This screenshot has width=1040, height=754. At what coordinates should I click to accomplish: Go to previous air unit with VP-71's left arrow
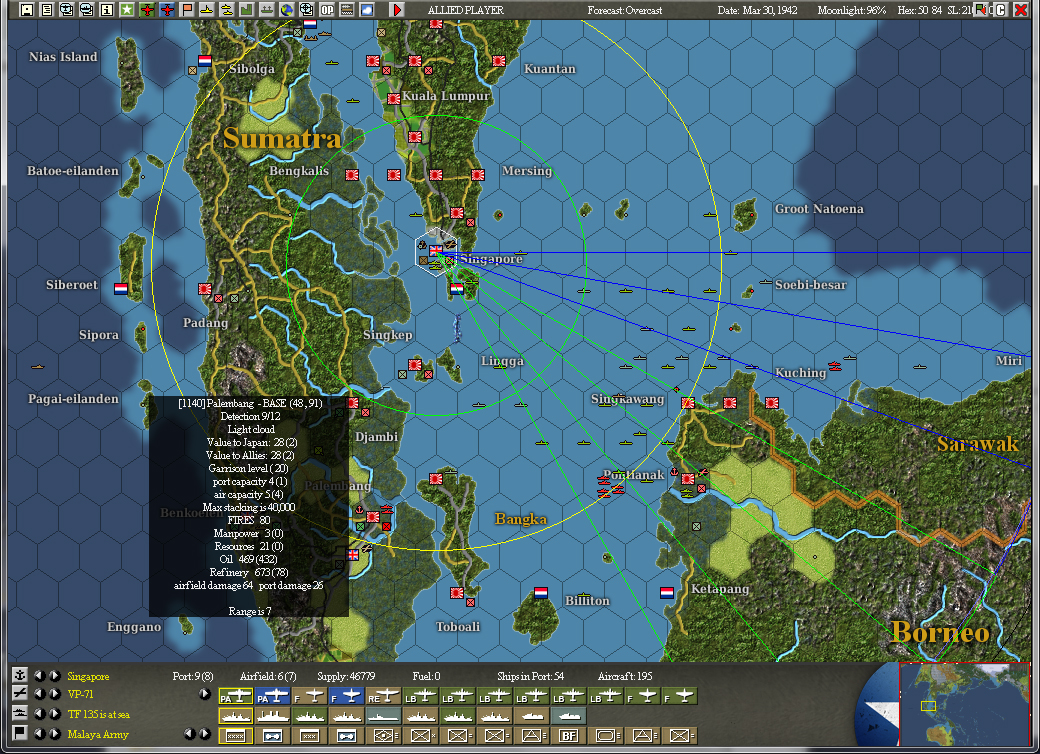point(40,694)
